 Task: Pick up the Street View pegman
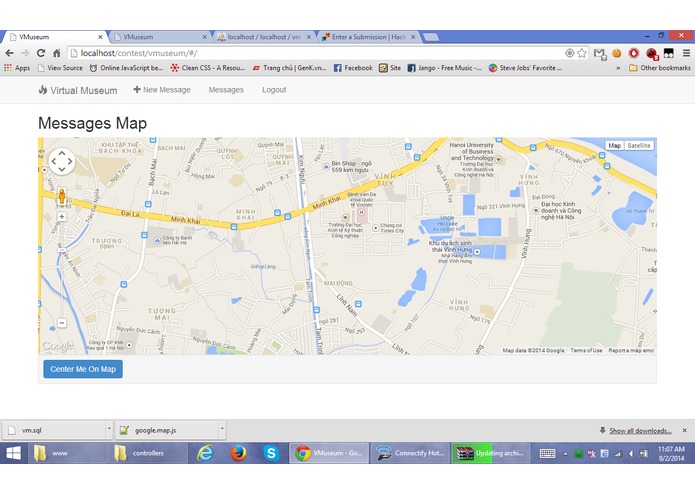(62, 195)
